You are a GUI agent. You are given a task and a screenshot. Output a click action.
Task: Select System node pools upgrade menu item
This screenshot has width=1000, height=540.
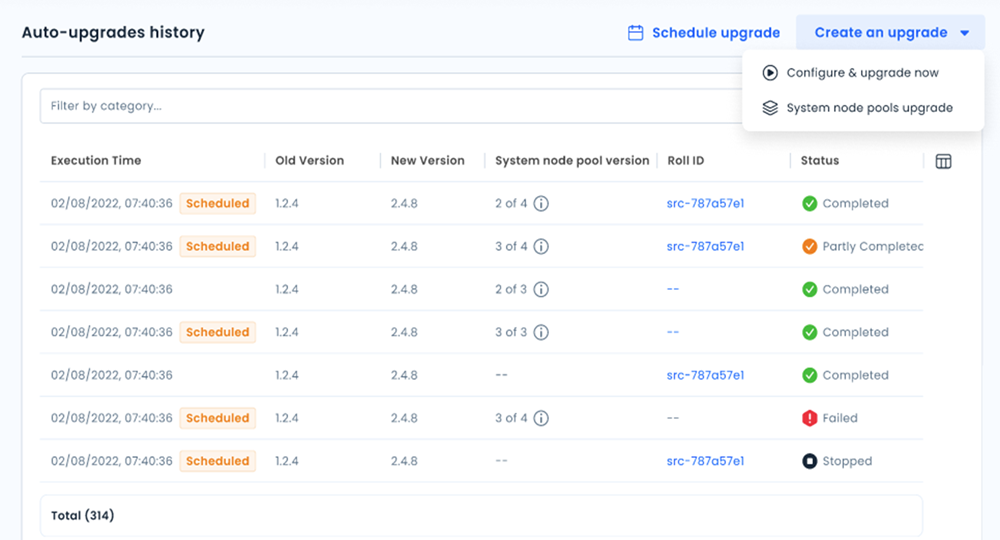tap(869, 108)
